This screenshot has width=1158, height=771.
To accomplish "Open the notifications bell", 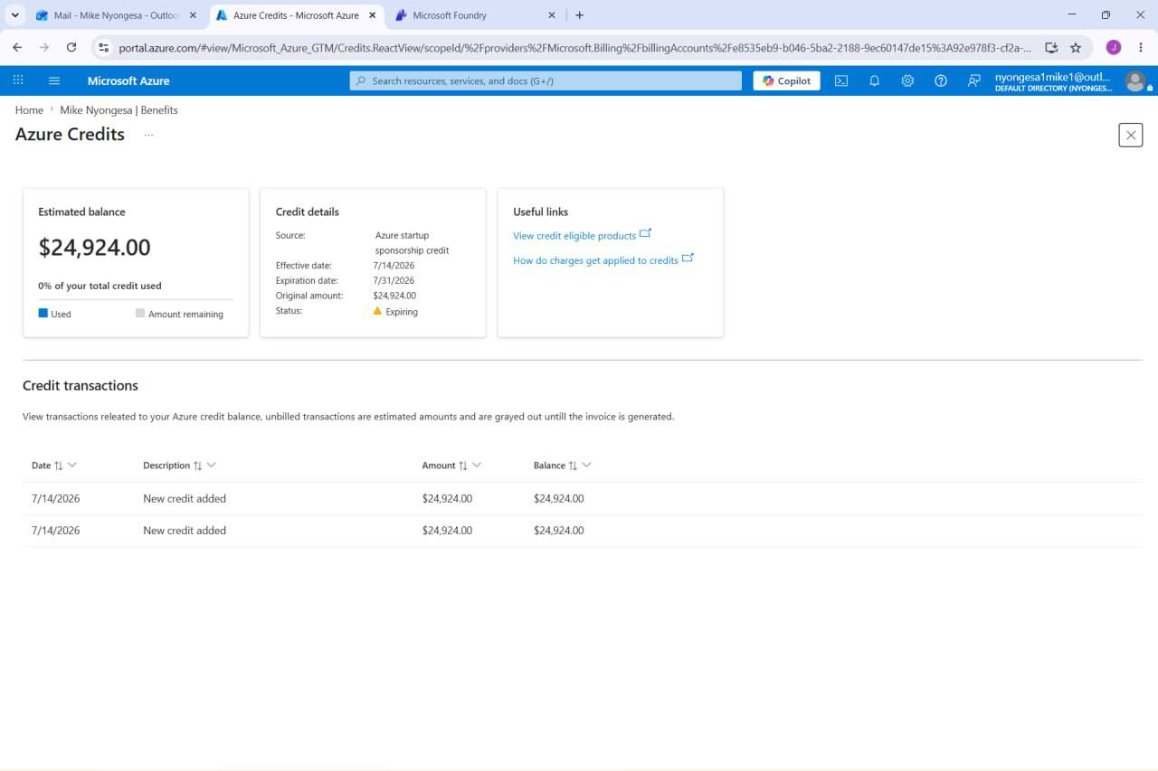I will [x=874, y=80].
